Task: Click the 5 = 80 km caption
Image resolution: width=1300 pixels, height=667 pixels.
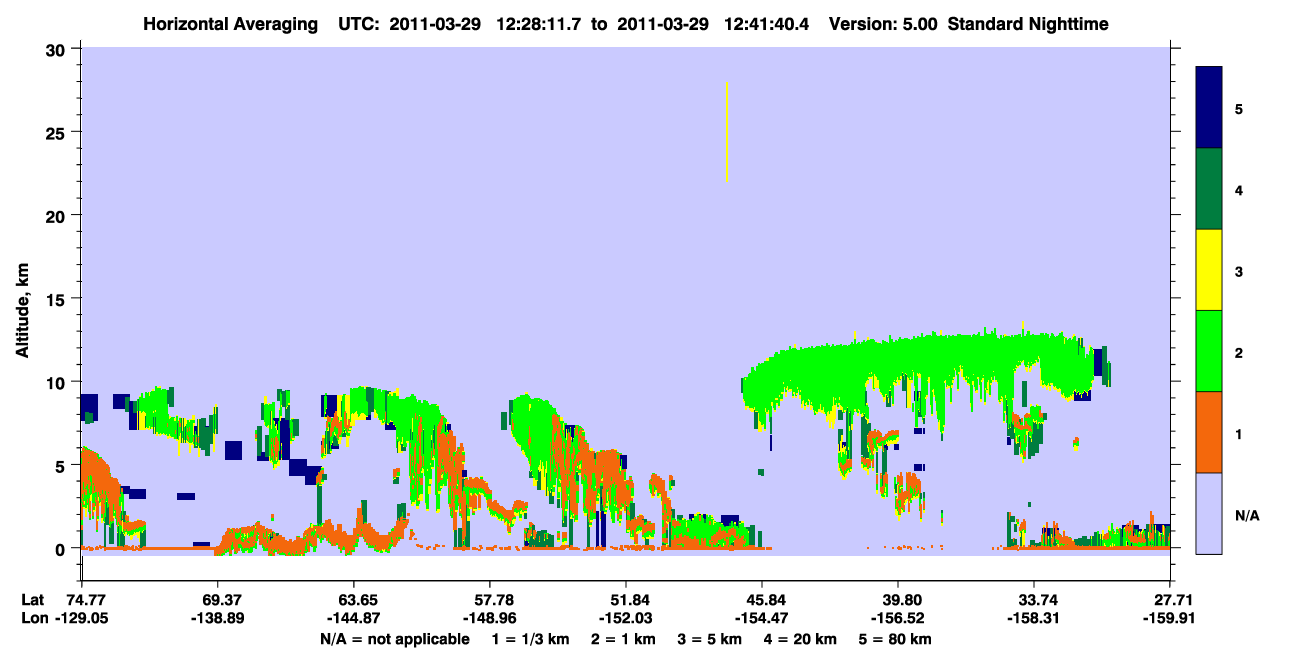Action: [x=897, y=639]
